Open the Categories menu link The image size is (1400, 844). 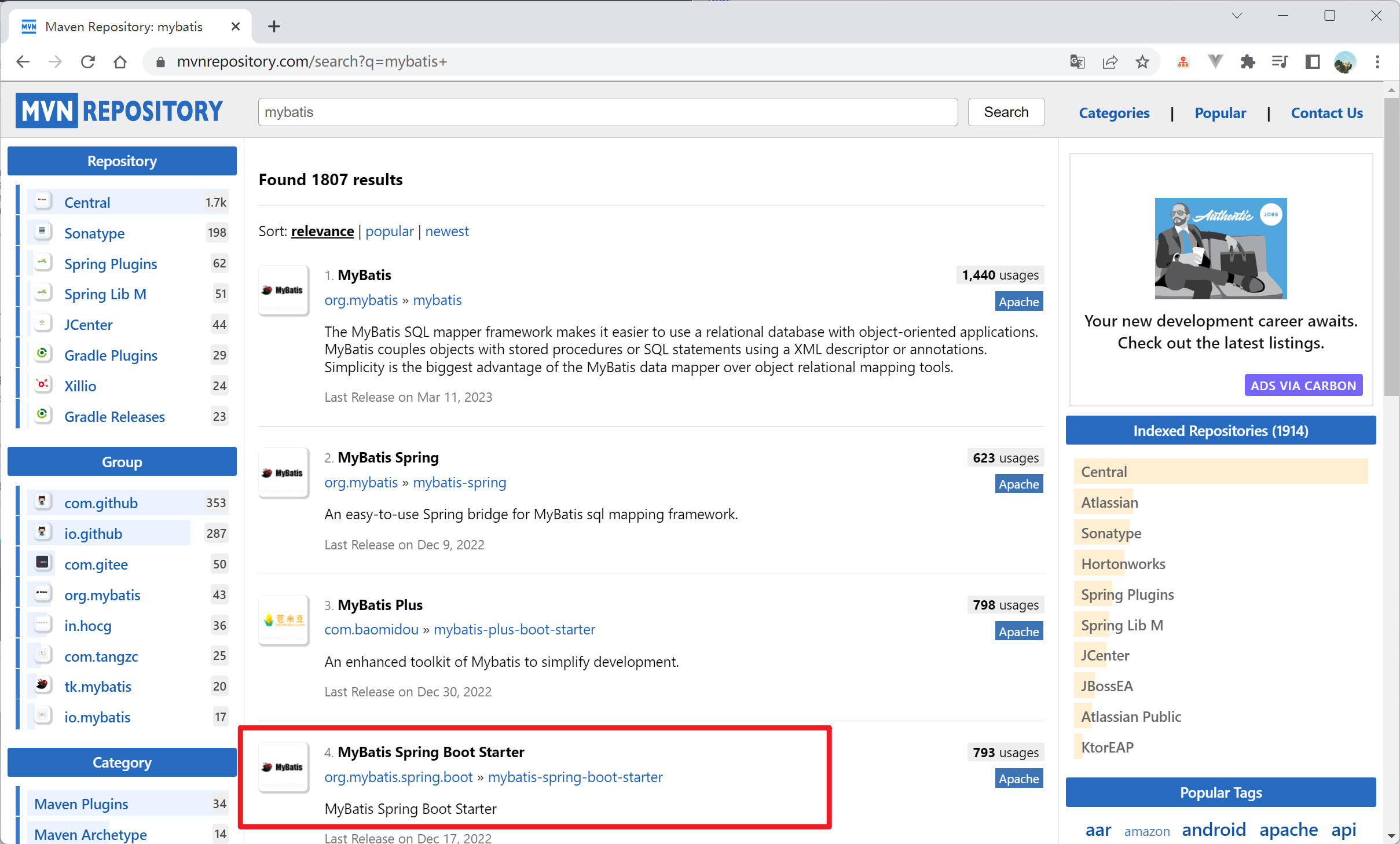click(1114, 113)
